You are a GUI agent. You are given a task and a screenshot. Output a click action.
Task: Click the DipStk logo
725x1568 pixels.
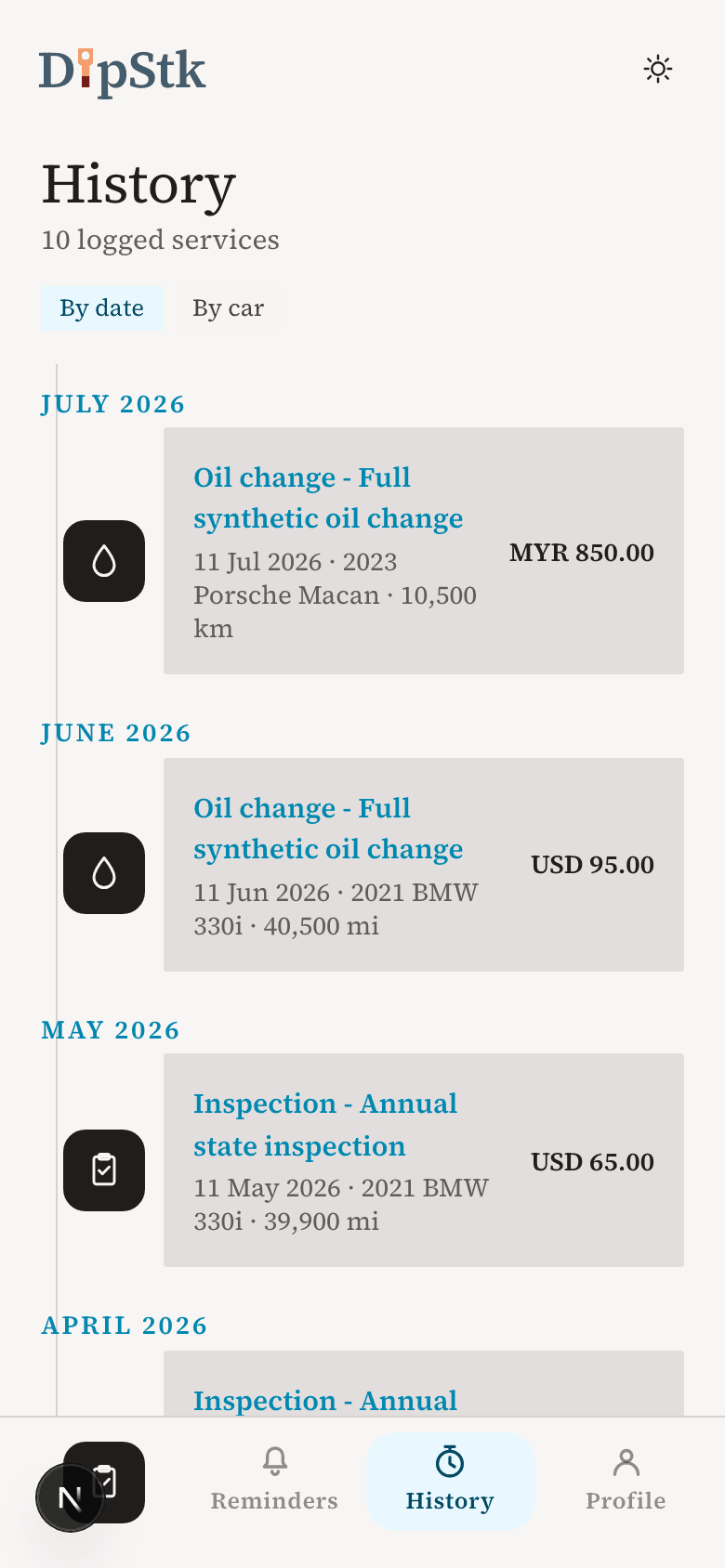[x=122, y=72]
